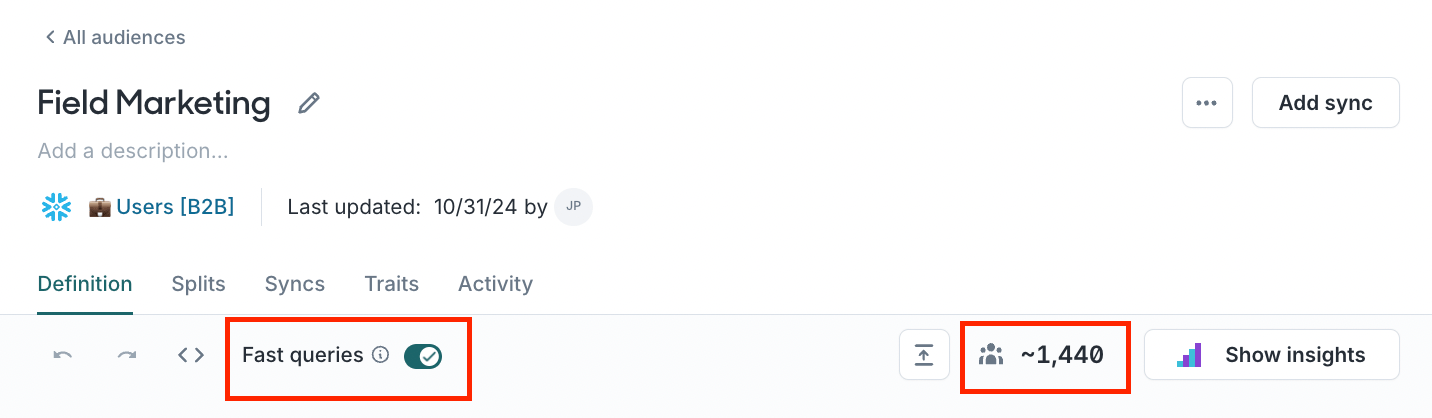This screenshot has height=418, width=1432.
Task: Disable the Fast queries toggle
Action: tap(423, 356)
